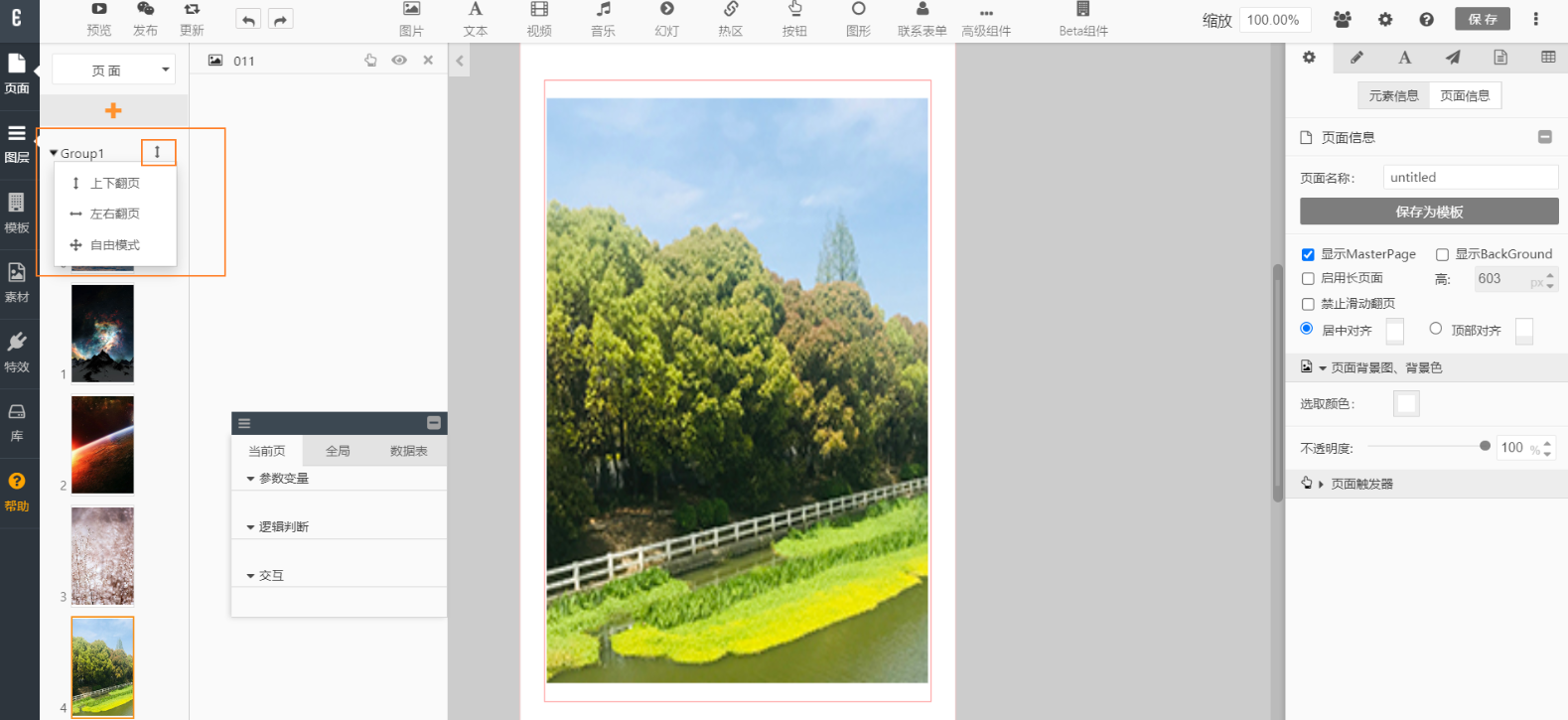
Task: Click the 预览 preview icon
Action: (98, 18)
